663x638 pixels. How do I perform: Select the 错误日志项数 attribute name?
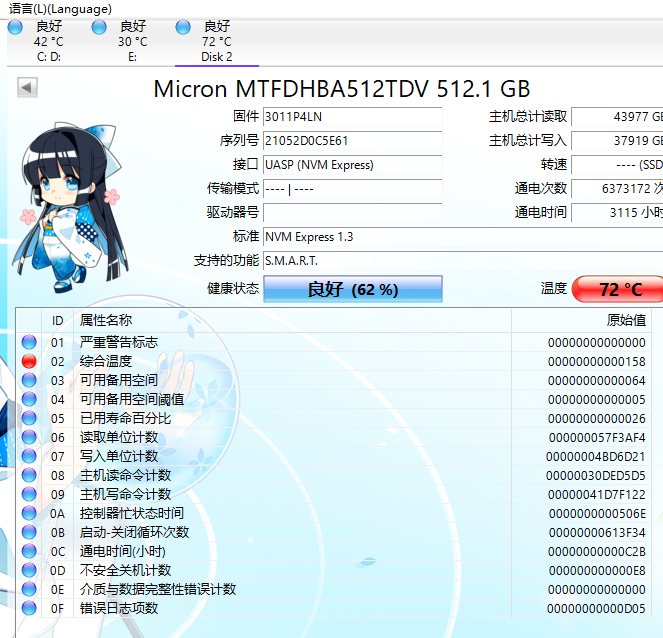click(119, 608)
